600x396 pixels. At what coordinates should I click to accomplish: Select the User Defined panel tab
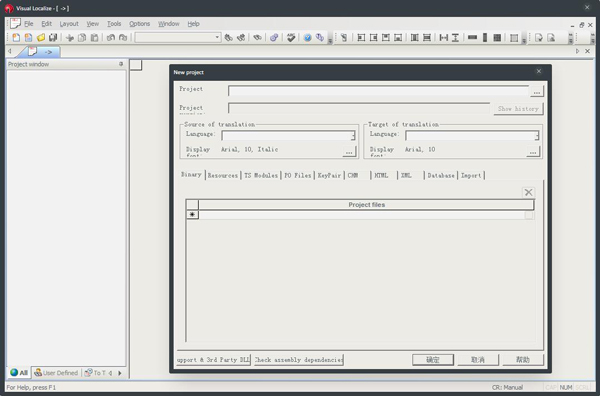point(56,373)
